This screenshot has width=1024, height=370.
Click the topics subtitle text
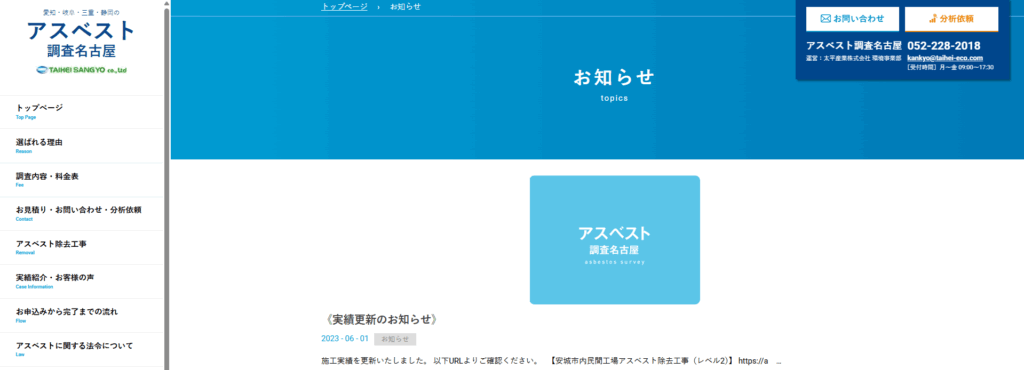pos(614,99)
